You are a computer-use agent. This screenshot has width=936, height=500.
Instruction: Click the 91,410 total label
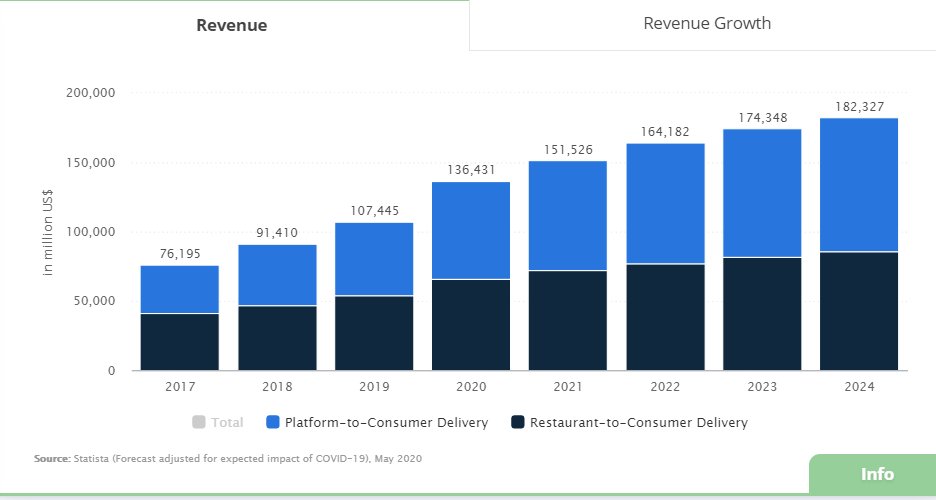coord(277,233)
